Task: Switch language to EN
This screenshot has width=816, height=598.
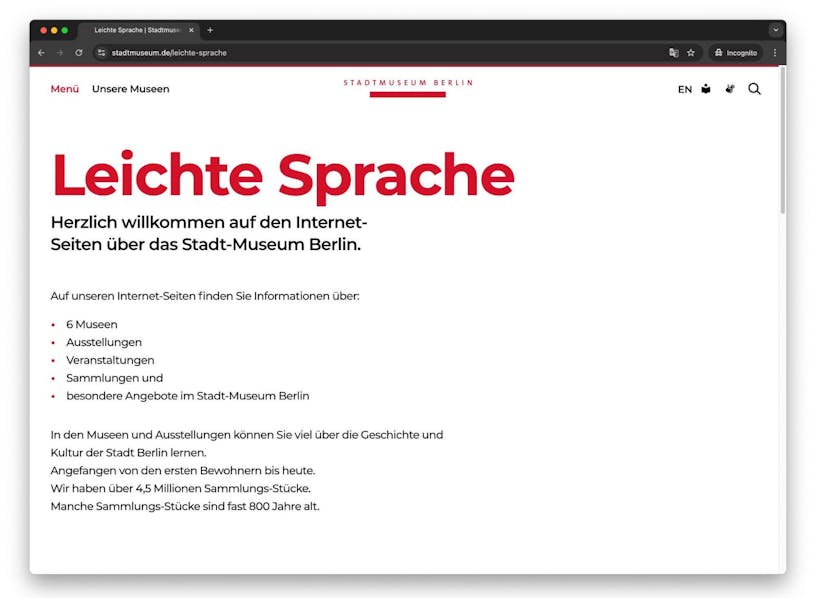Action: [685, 90]
